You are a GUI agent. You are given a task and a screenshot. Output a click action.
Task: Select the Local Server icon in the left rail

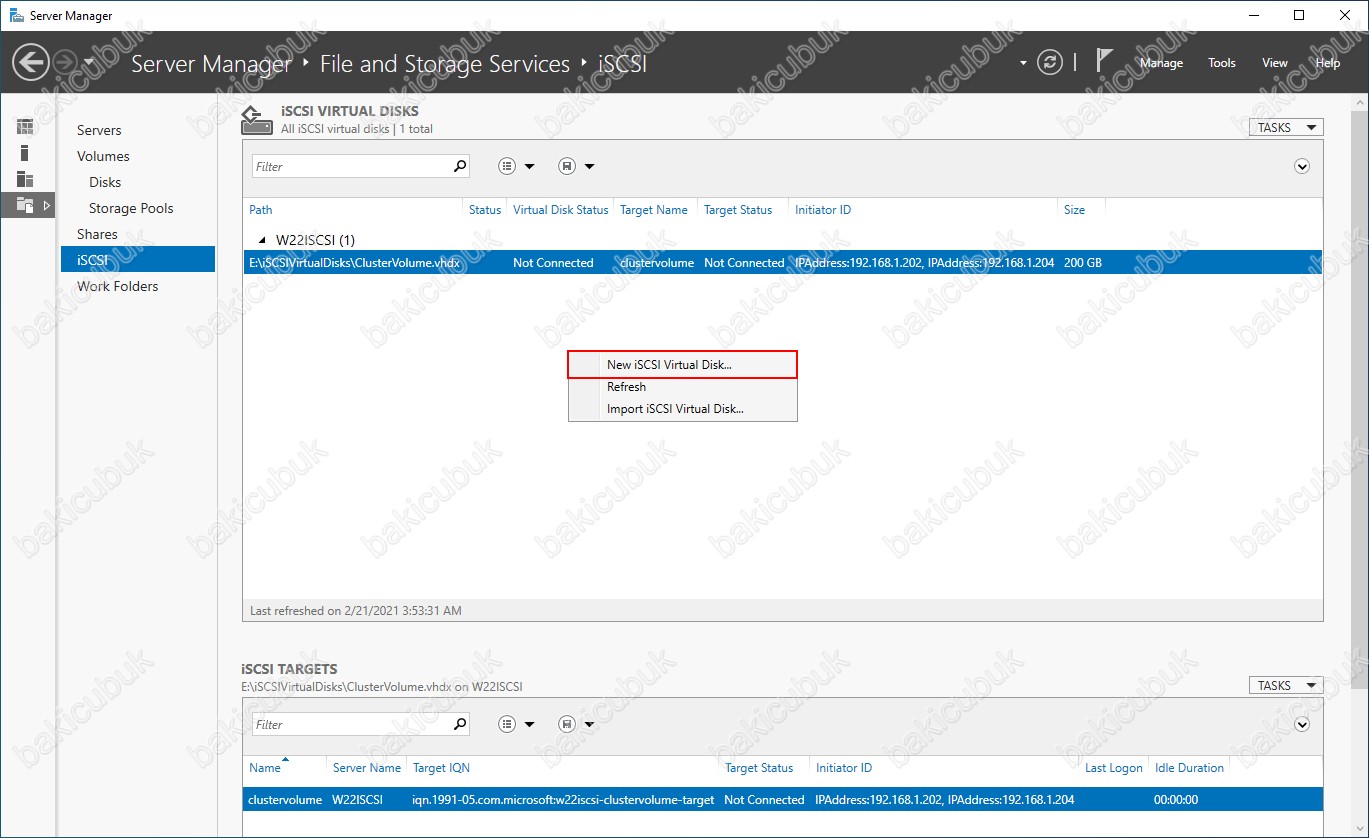pyautogui.click(x=25, y=153)
